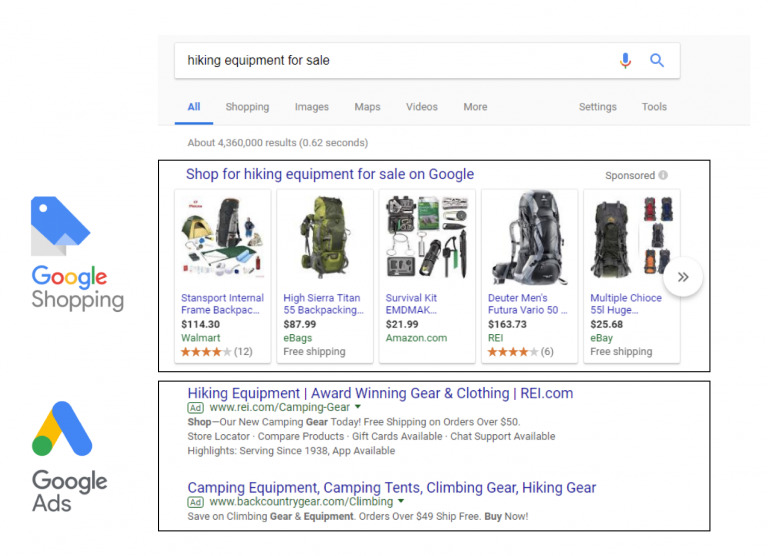The image size is (768, 556).
Task: Click About 4,360,000 results text
Action: tap(278, 143)
